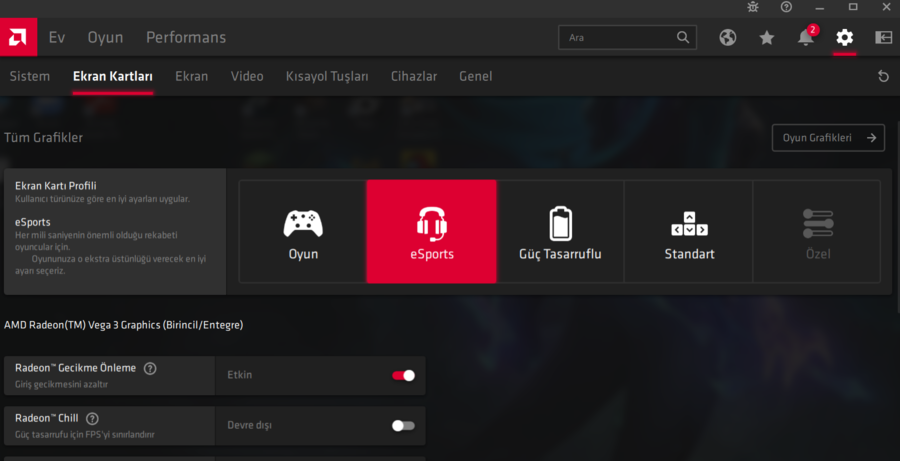Enable the Radeon Chill toggle

pyautogui.click(x=403, y=425)
